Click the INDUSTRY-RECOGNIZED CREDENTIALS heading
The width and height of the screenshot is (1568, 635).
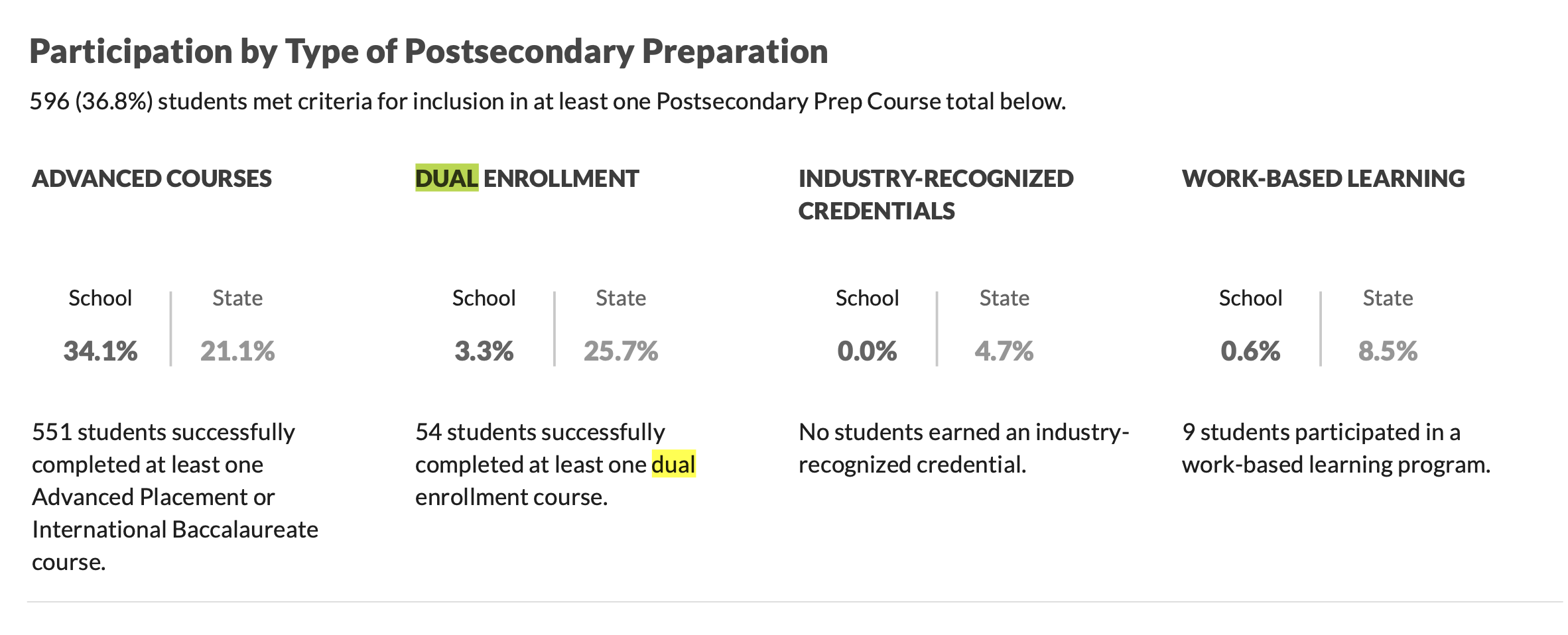(936, 194)
